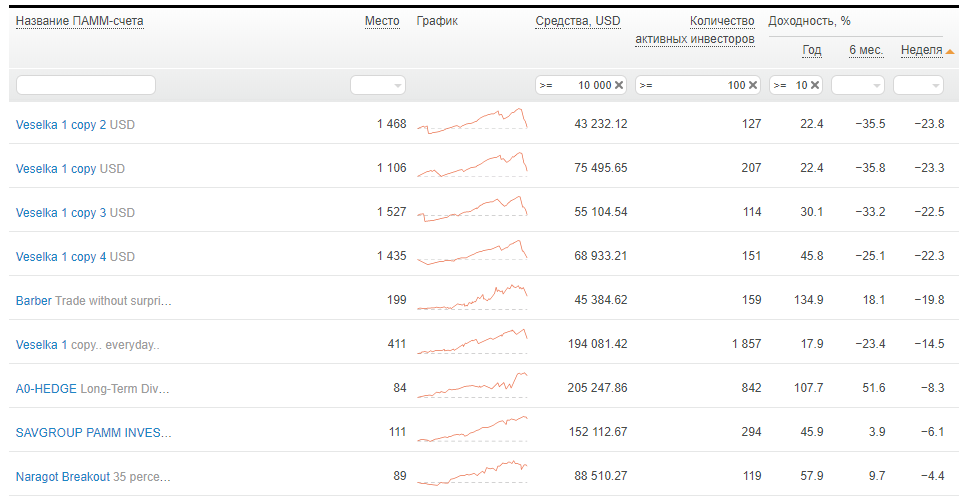This screenshot has width=964, height=501.
Task: View the chart thumbnail for Veselka 1 copy 4
Action: [472, 253]
